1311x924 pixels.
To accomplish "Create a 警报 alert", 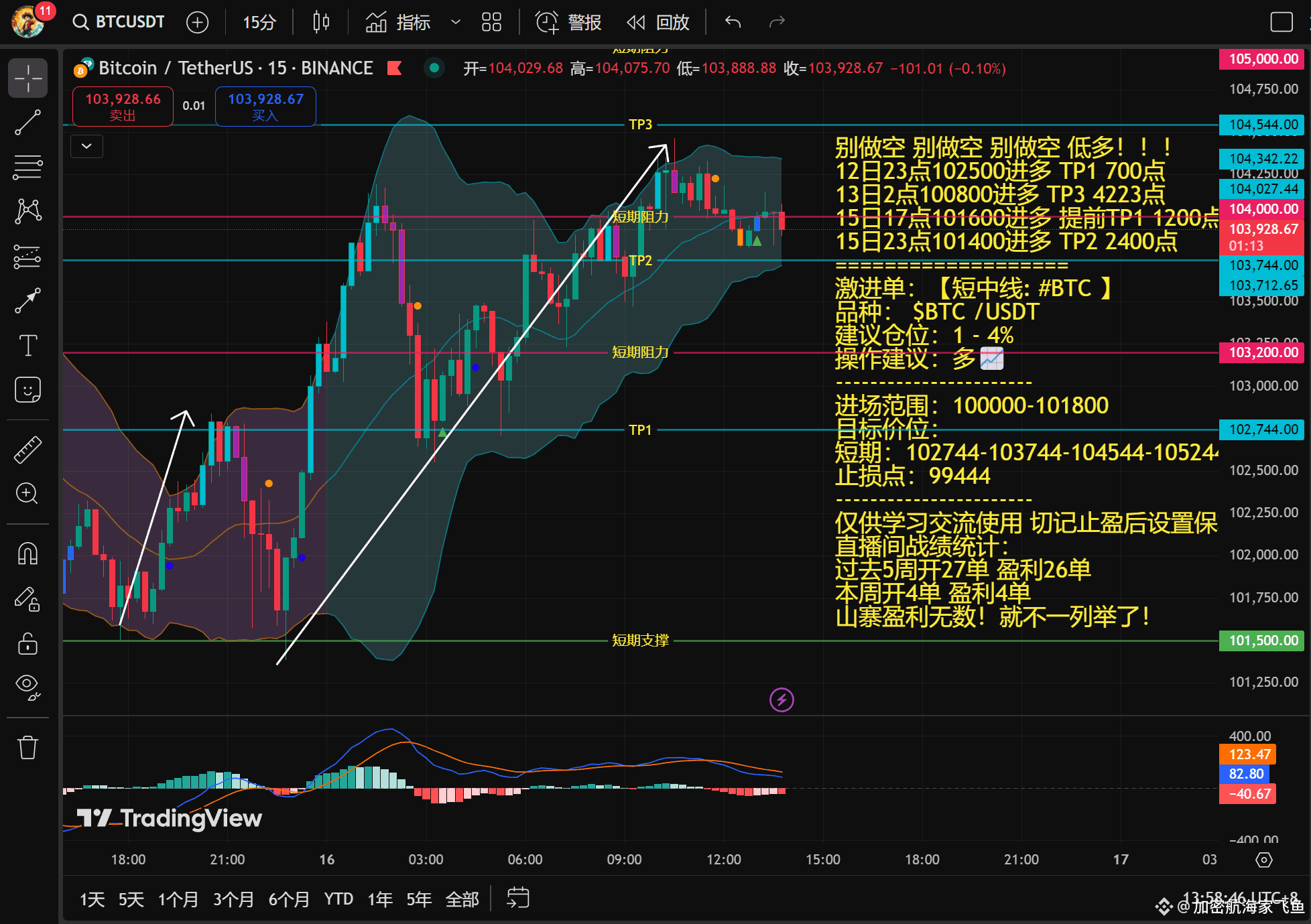I will click(x=568, y=22).
